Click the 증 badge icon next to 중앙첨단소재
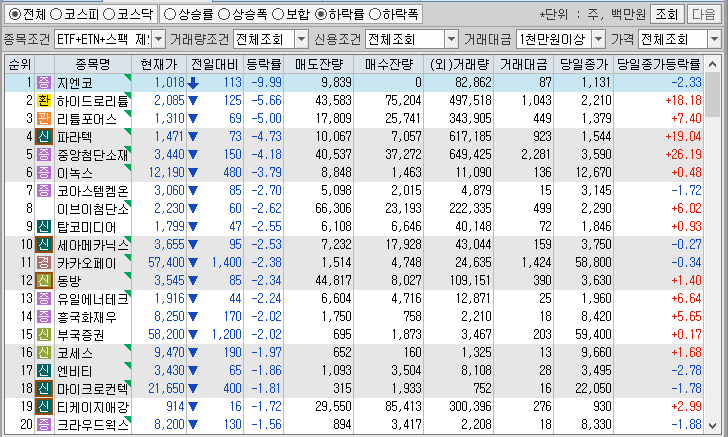 point(44,155)
